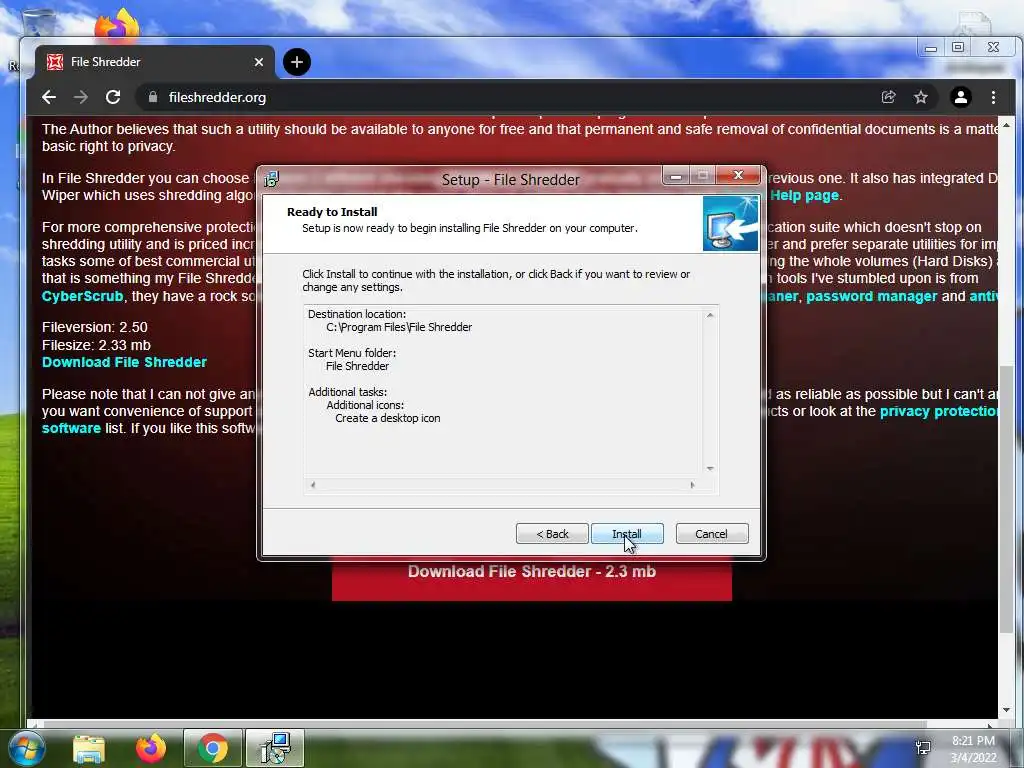Click the Recycle Bin desktop icon
1024x768 pixels.
coord(39,23)
